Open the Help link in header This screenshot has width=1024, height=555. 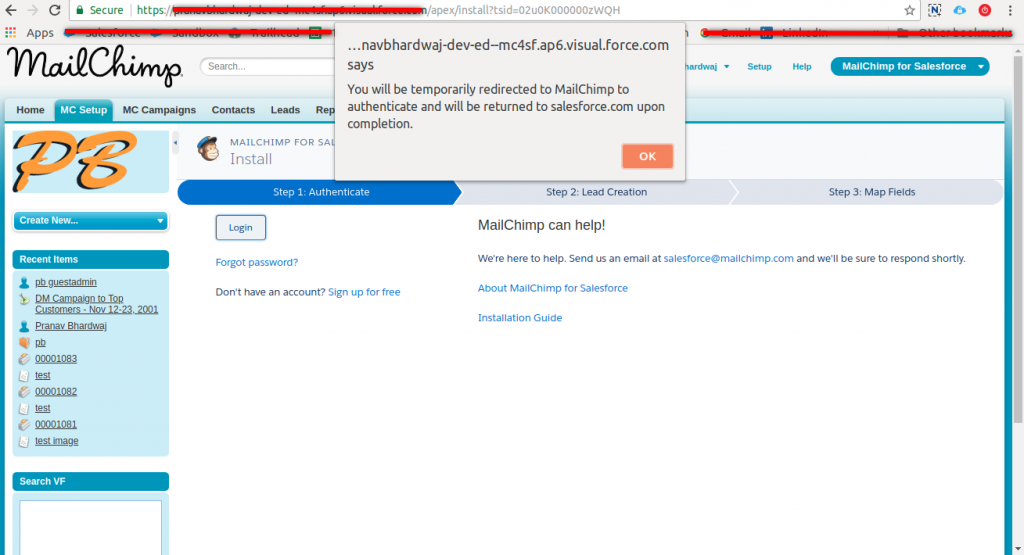(x=801, y=67)
